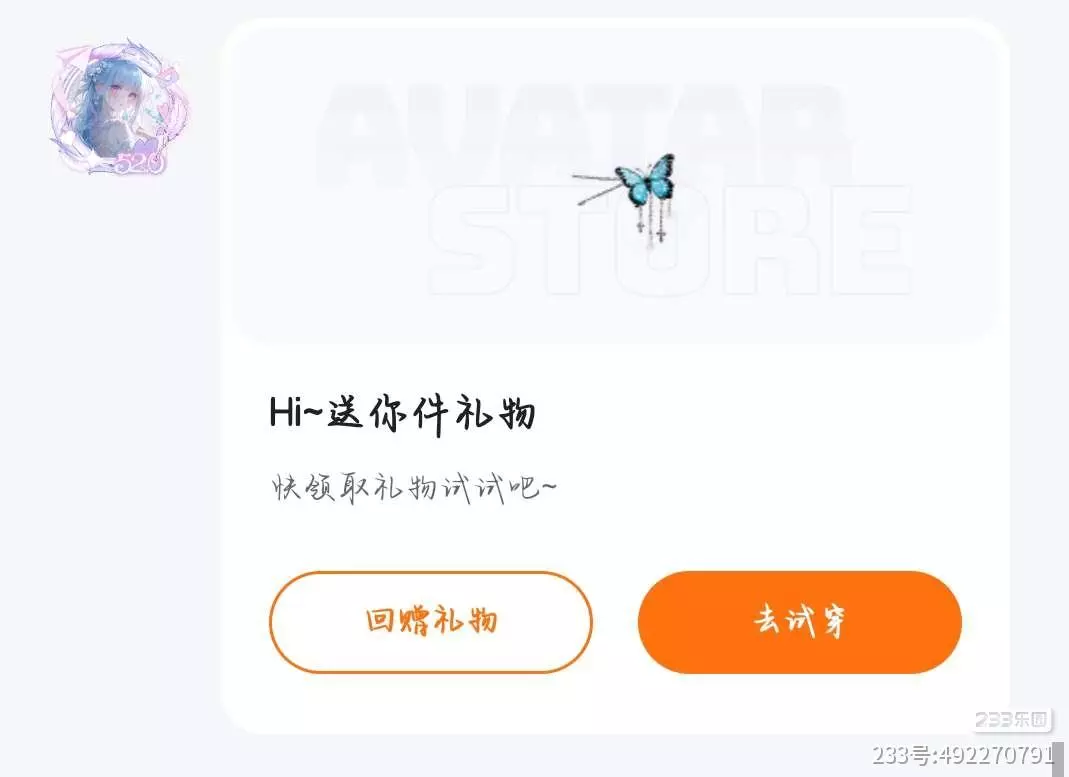
Task: Send a gift back with 回赠礼物
Action: pyautogui.click(x=431, y=622)
